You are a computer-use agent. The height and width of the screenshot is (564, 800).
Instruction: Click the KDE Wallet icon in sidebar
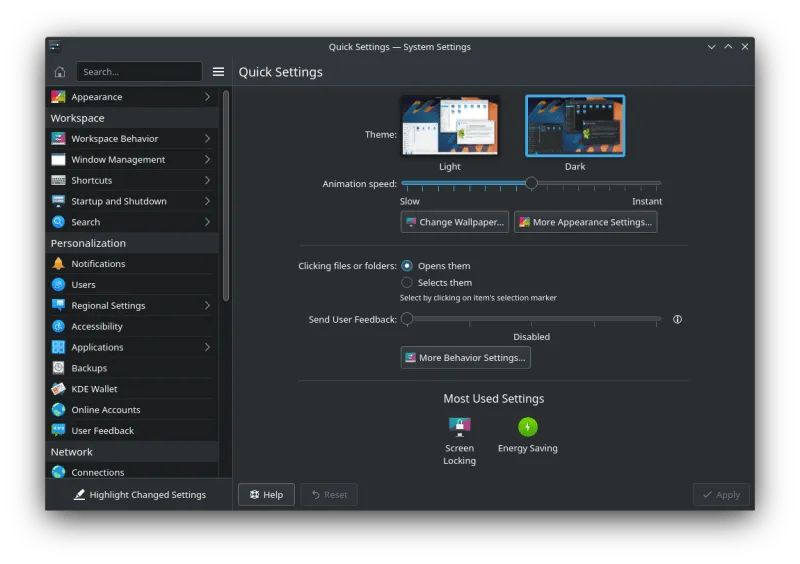point(59,389)
